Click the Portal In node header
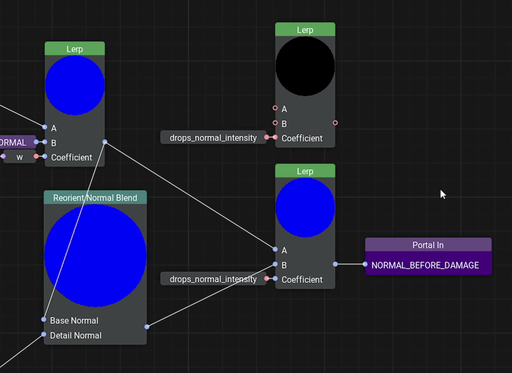 428,245
